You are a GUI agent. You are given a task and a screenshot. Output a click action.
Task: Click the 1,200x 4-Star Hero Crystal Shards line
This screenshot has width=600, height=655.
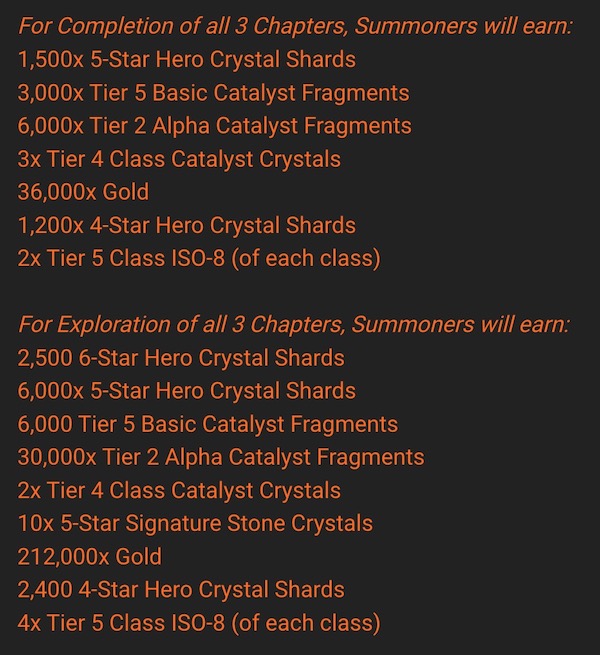pos(186,225)
